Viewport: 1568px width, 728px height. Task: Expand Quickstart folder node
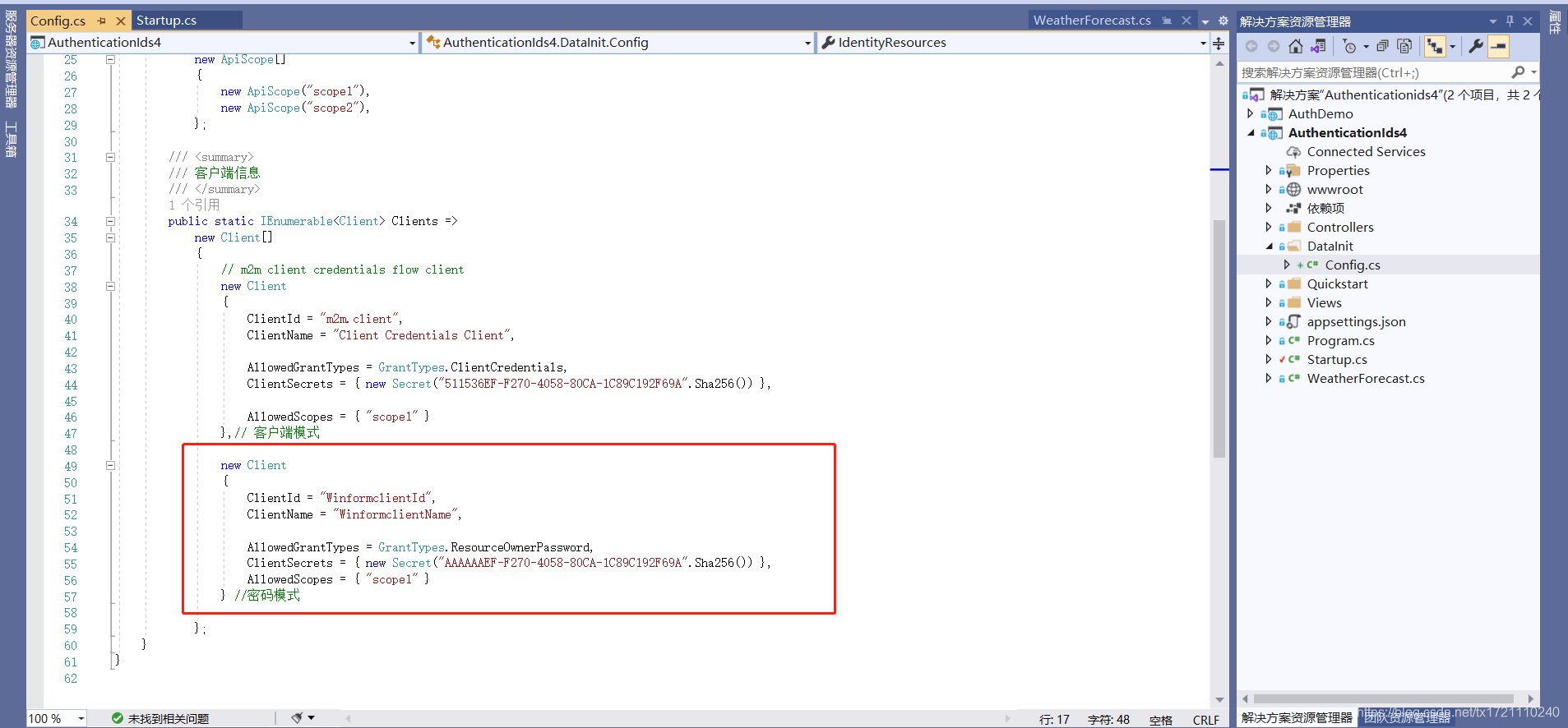[1269, 283]
